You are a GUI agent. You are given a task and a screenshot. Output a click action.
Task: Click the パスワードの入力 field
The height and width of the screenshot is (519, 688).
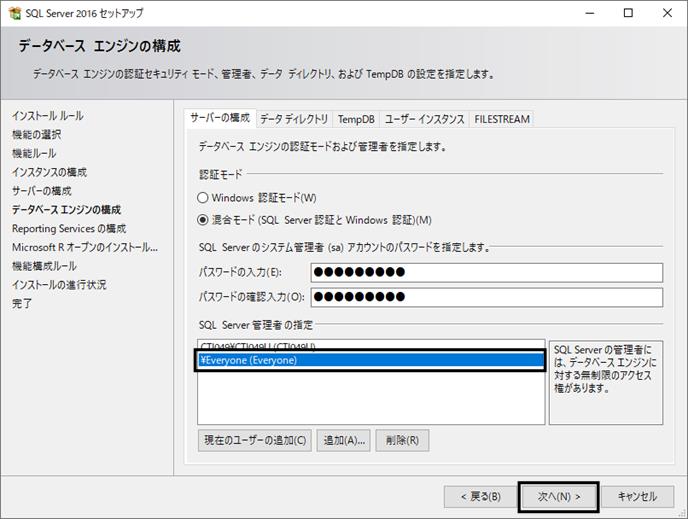coord(487,272)
